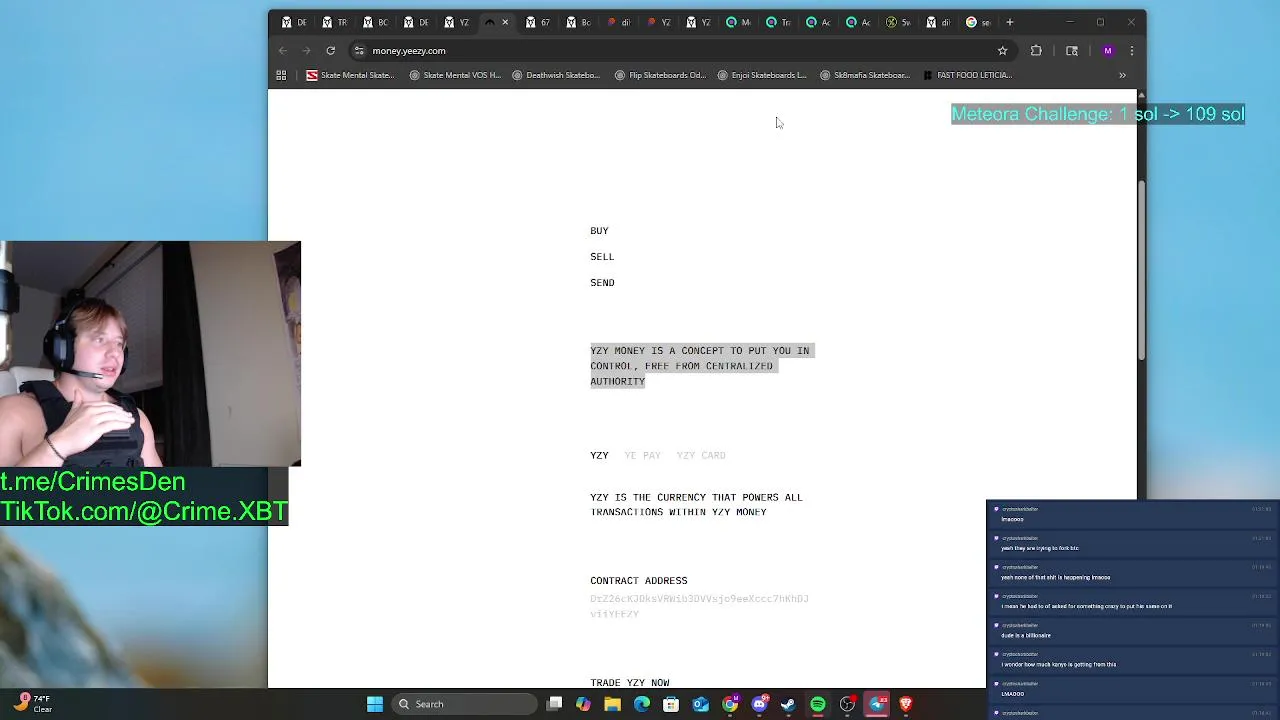1280x720 pixels.
Task: Open a new browser tab
Action: click(x=1010, y=22)
